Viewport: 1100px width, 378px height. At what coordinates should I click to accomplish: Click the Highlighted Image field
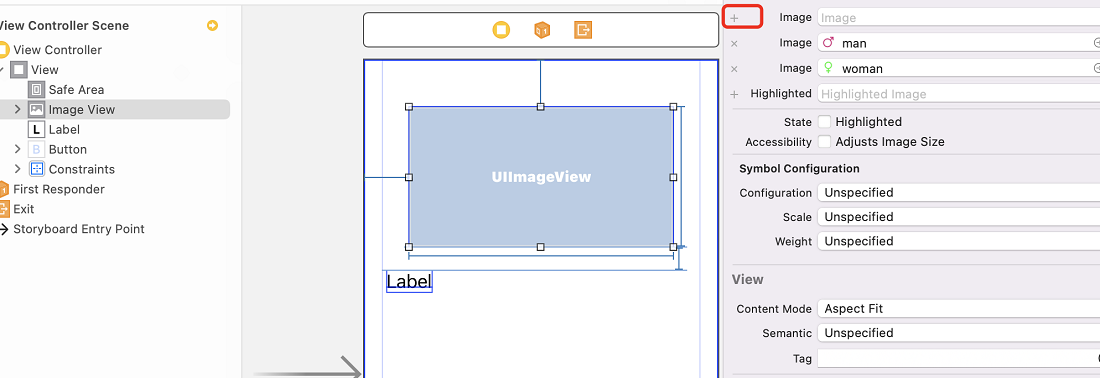click(x=958, y=94)
